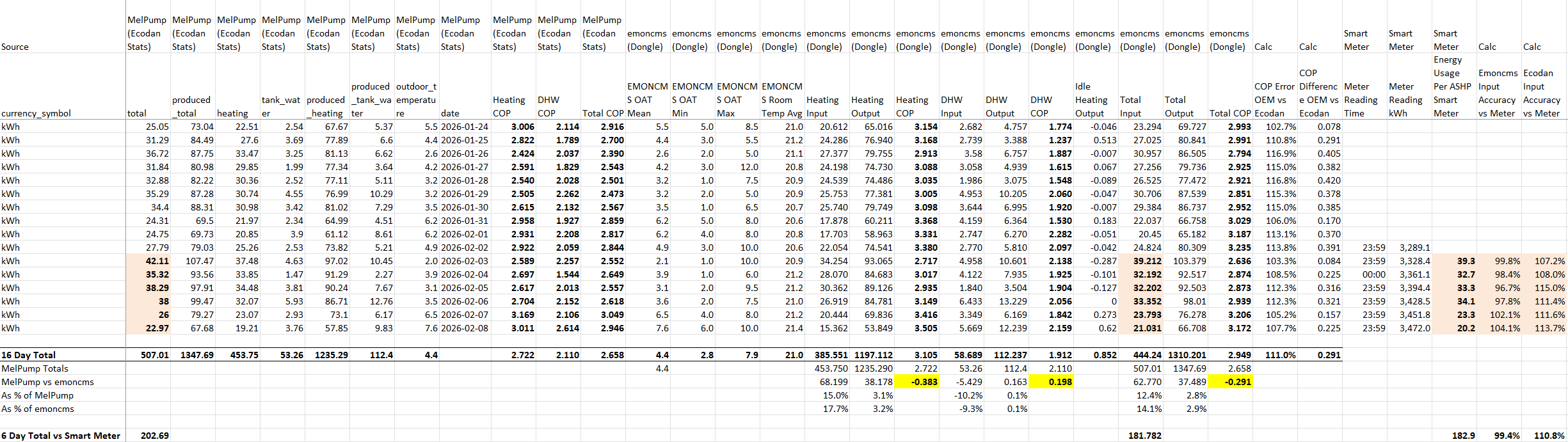Screen dimensions: 1568x442
Task: Click the 181.782 total input cell
Action: coord(1144,436)
